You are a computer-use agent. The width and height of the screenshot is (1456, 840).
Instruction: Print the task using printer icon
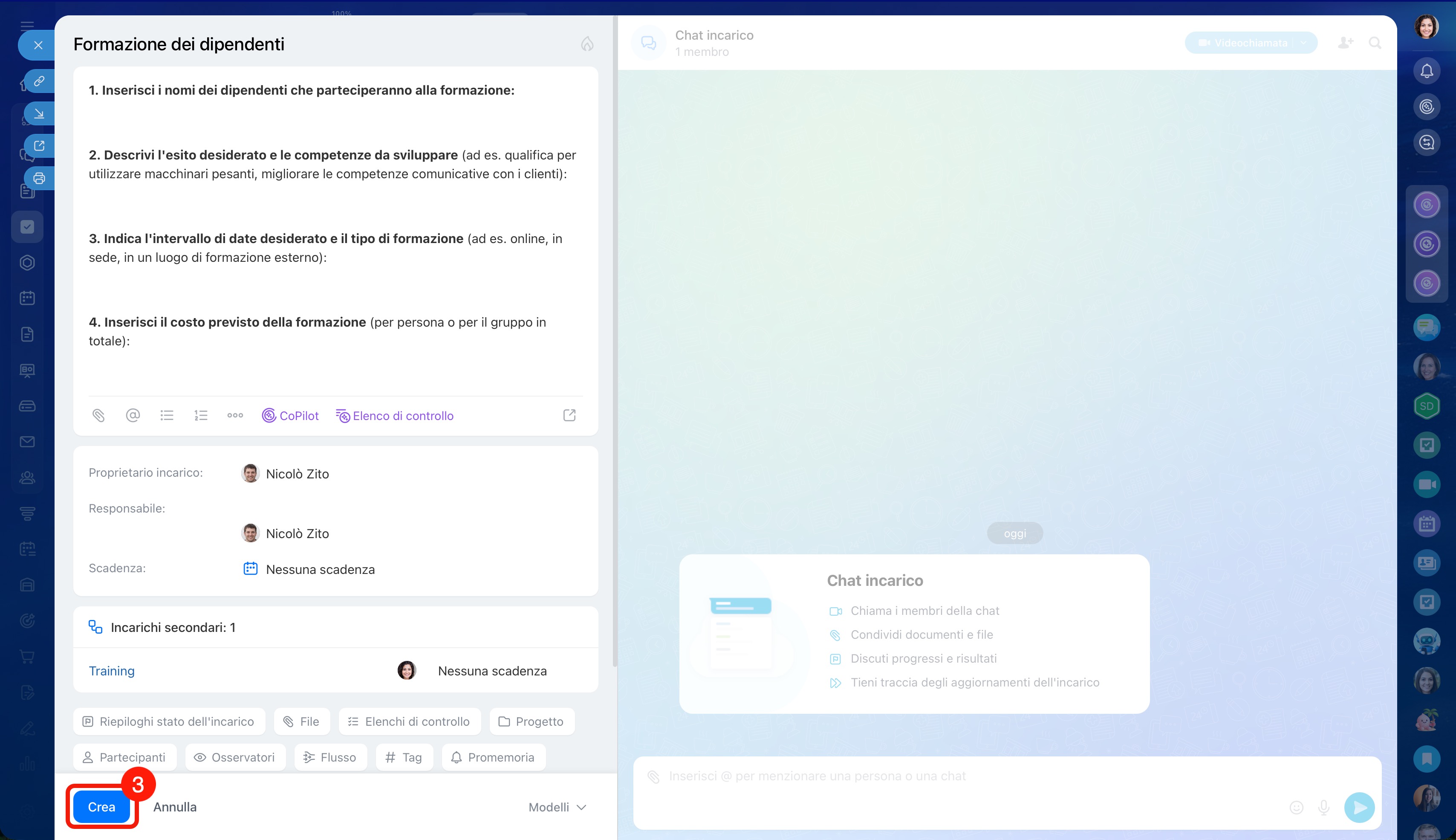click(x=39, y=178)
